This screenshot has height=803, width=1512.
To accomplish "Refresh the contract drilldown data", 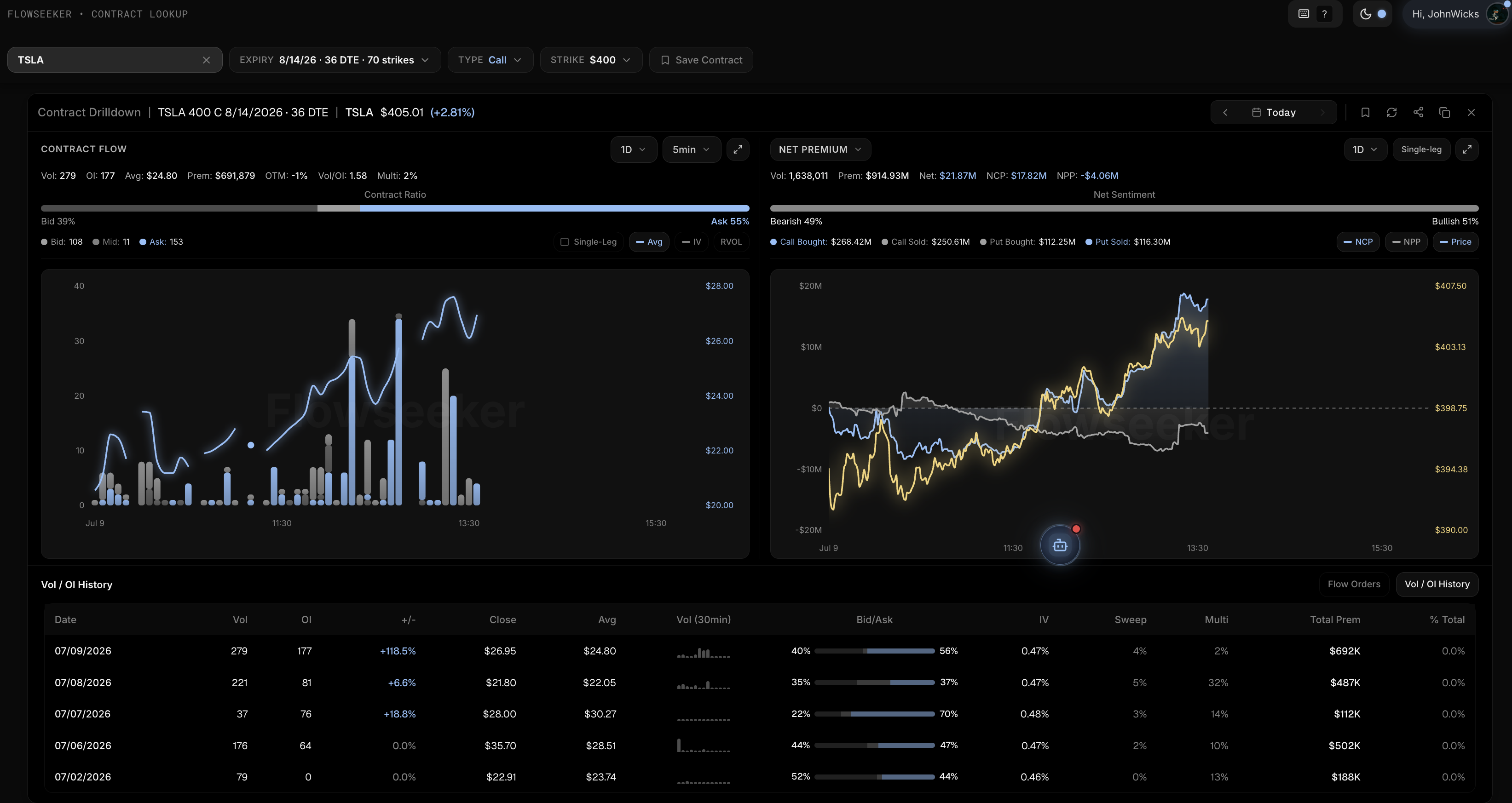I will (x=1391, y=112).
